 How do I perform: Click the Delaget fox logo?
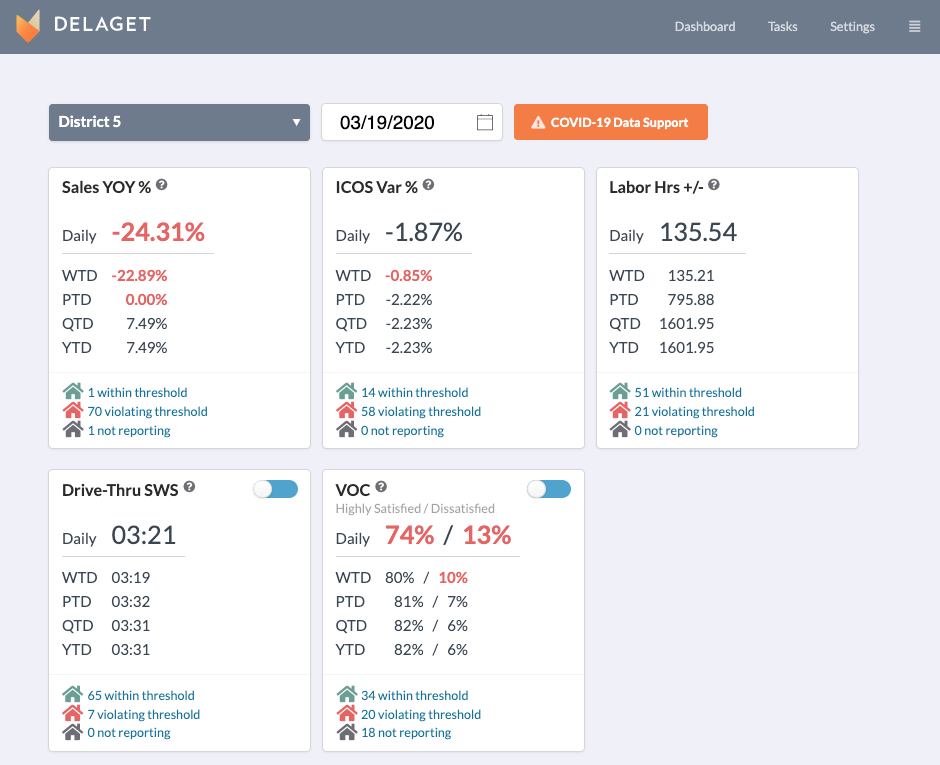point(28,26)
